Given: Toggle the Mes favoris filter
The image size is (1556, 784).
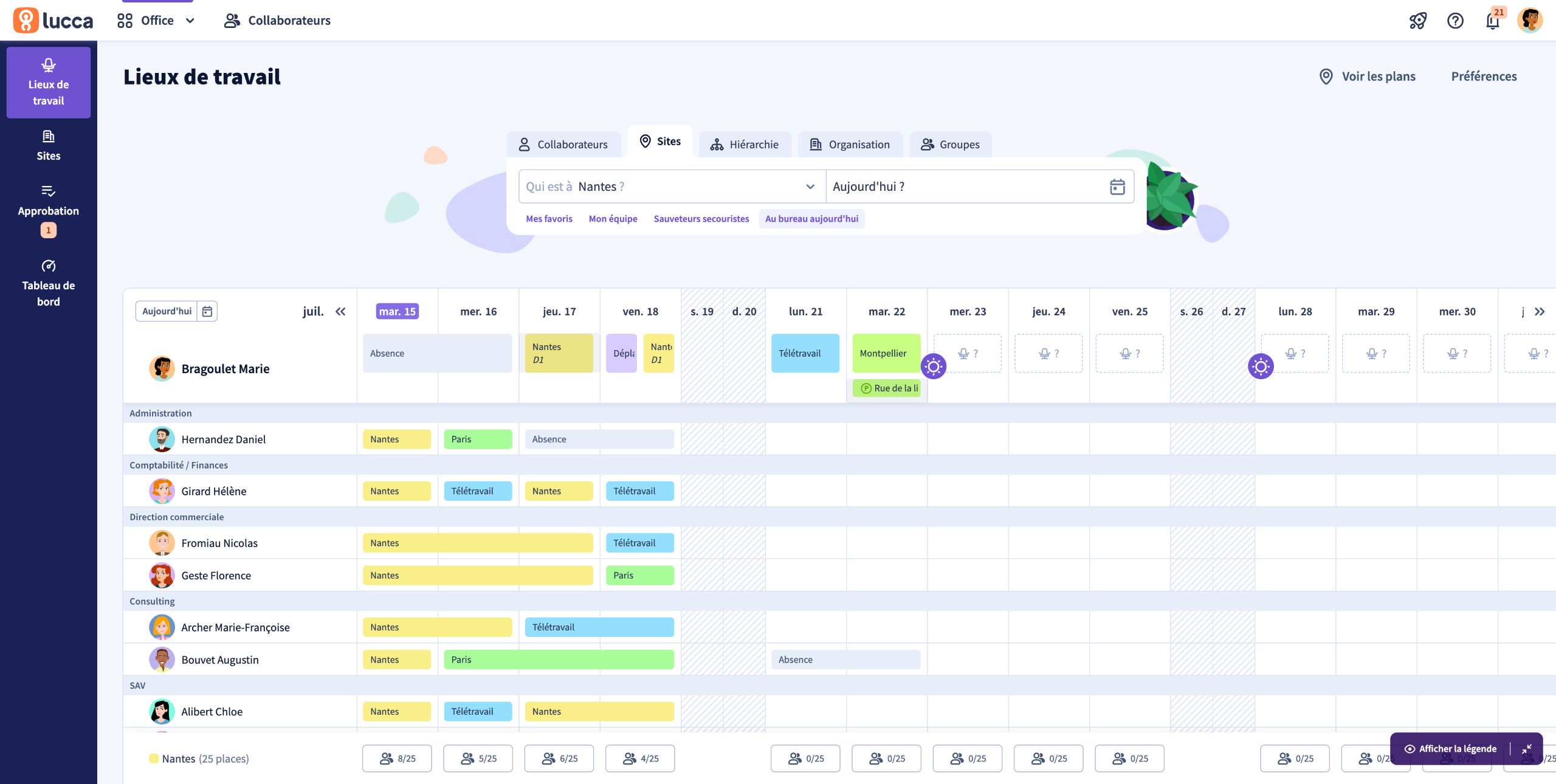Looking at the screenshot, I should click(x=549, y=219).
